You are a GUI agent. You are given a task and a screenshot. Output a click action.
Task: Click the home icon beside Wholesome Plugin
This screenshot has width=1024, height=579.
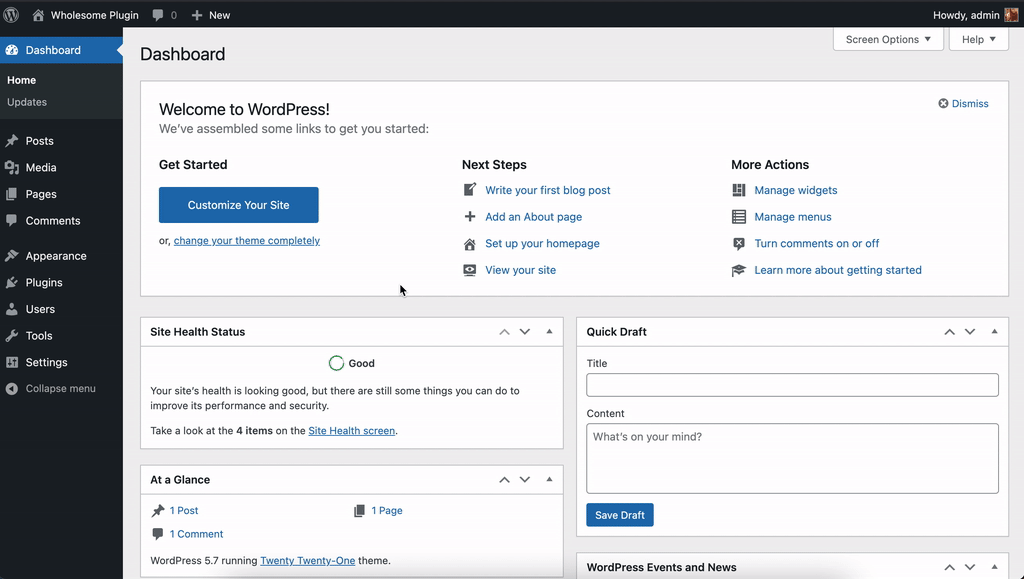(39, 14)
